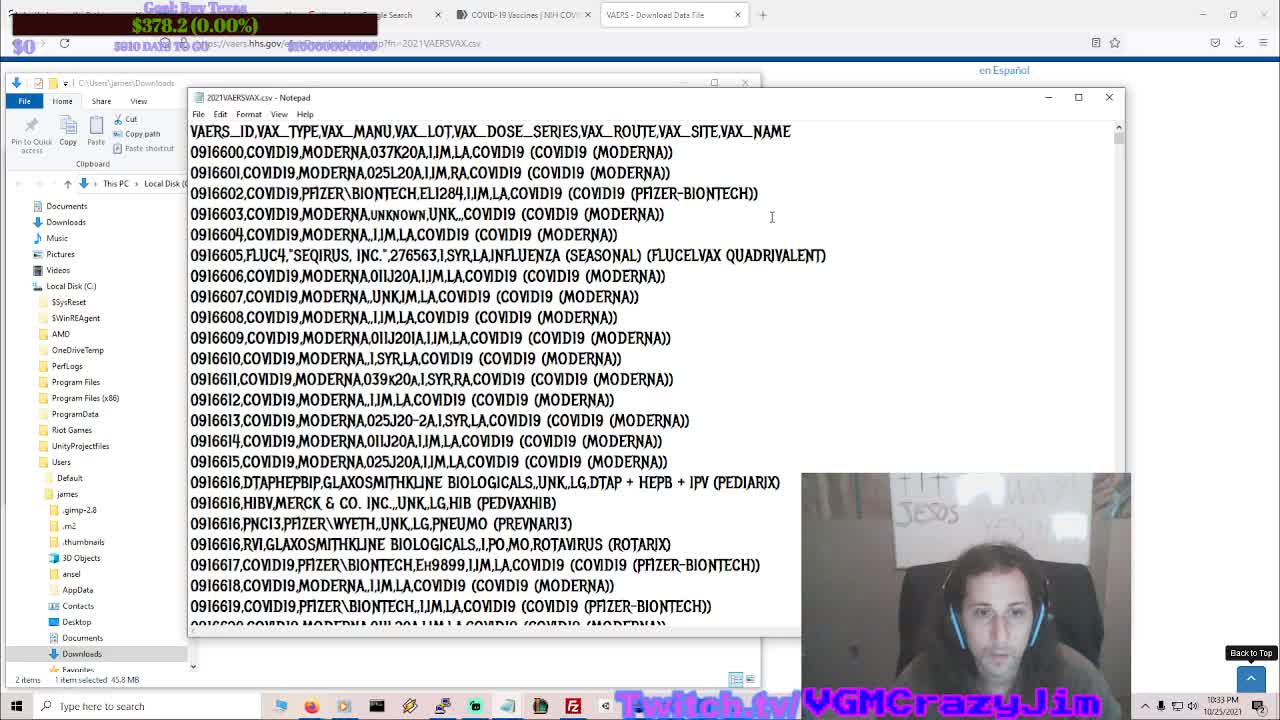
Task: Click the Paste icon in Explorer ribbon
Action: [96, 125]
